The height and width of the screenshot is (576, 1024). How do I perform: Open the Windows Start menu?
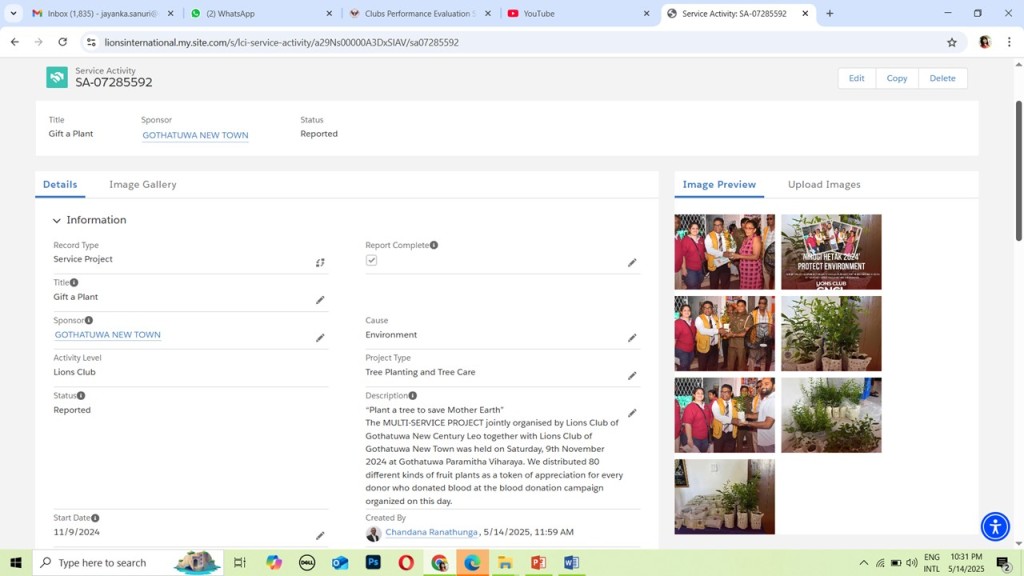[16, 562]
